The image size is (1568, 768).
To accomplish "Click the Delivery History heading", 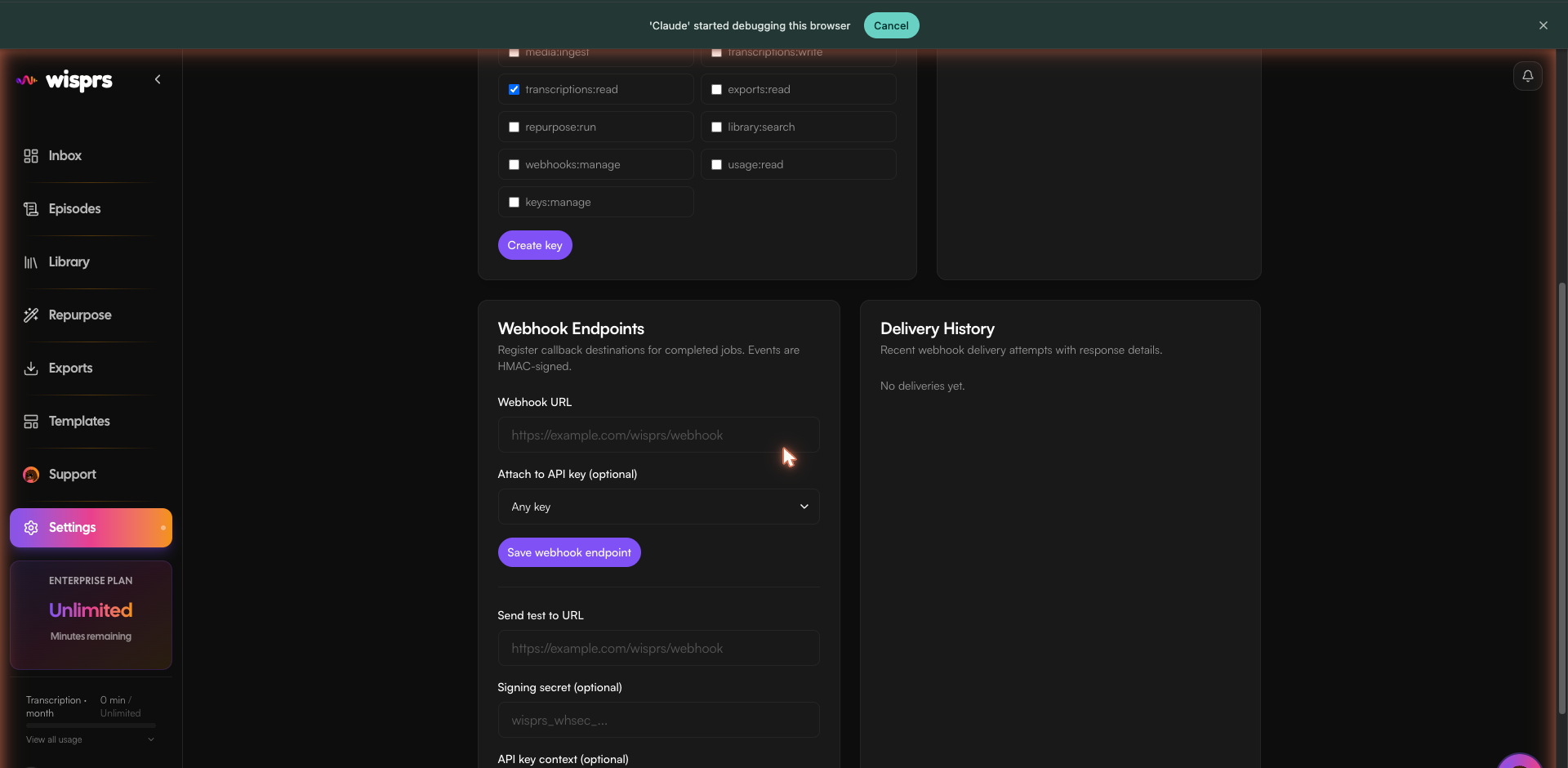I will tap(938, 328).
